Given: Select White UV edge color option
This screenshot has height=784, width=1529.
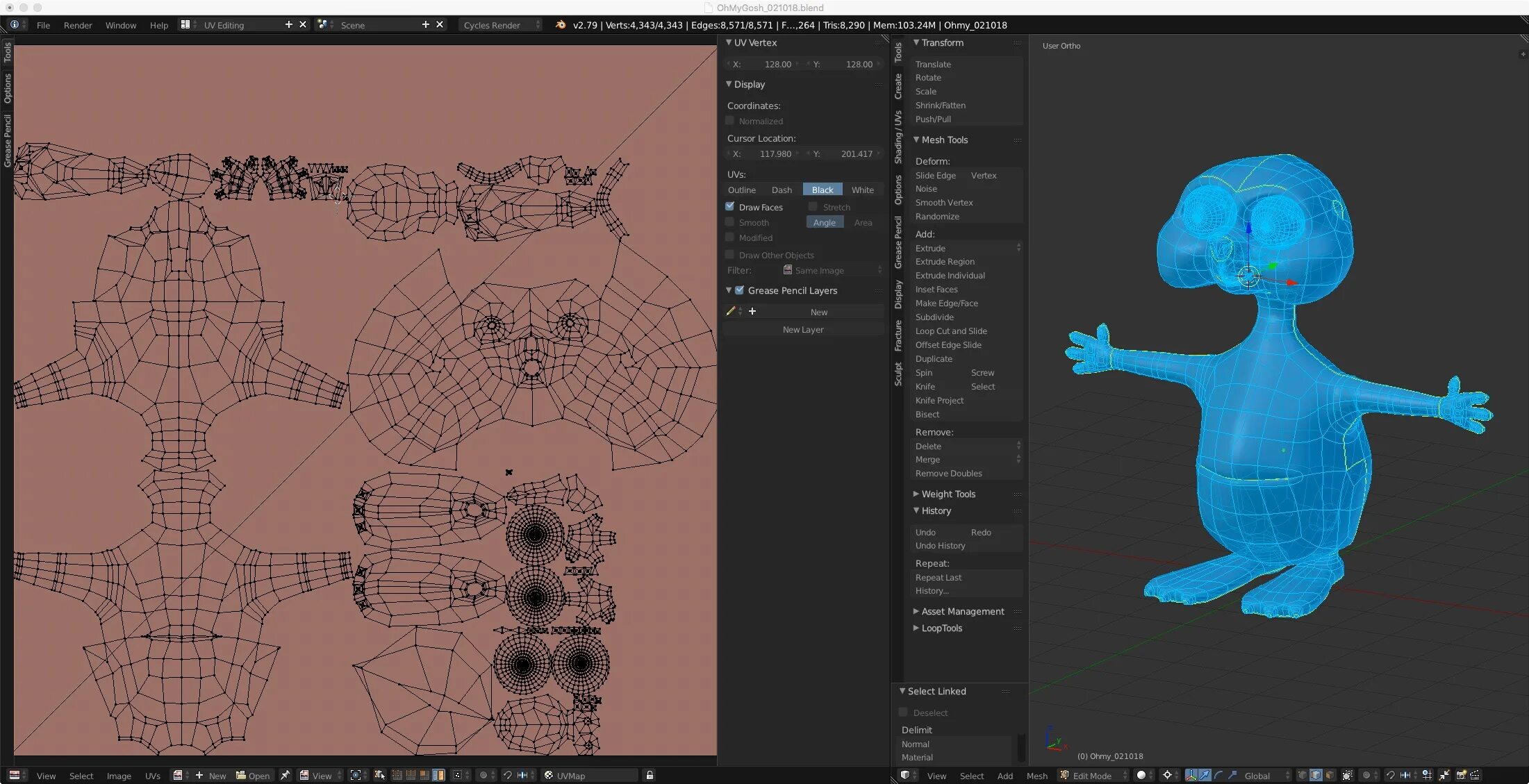Looking at the screenshot, I should [863, 190].
